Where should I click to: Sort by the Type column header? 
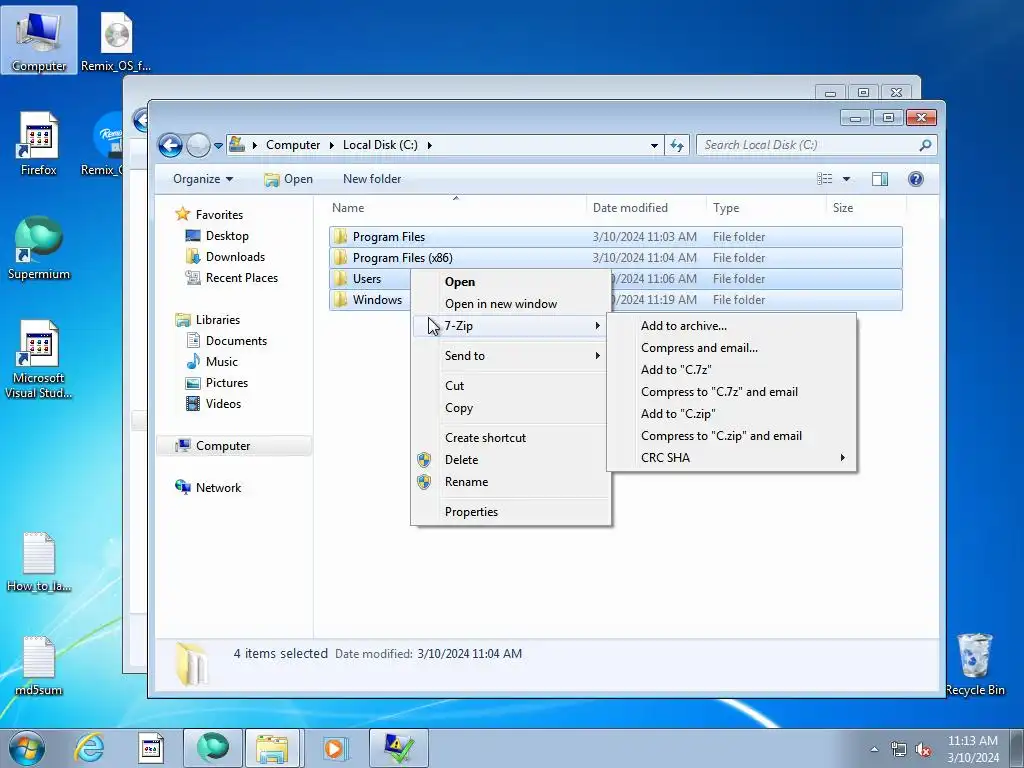pos(726,208)
